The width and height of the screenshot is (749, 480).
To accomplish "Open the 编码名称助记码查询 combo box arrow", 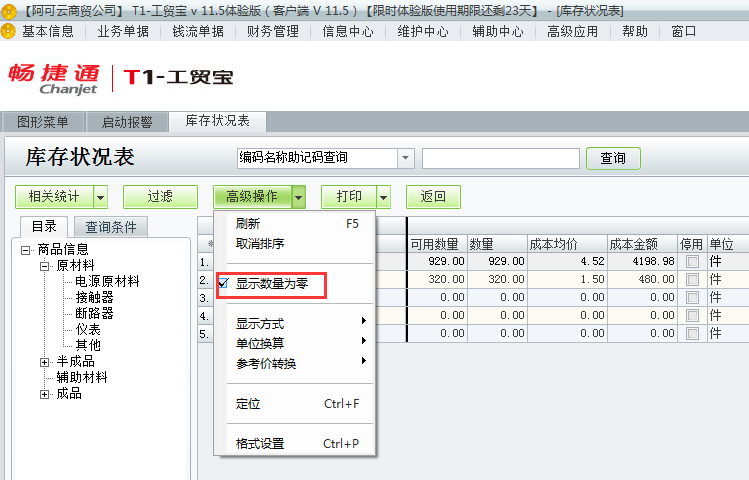I will (406, 158).
